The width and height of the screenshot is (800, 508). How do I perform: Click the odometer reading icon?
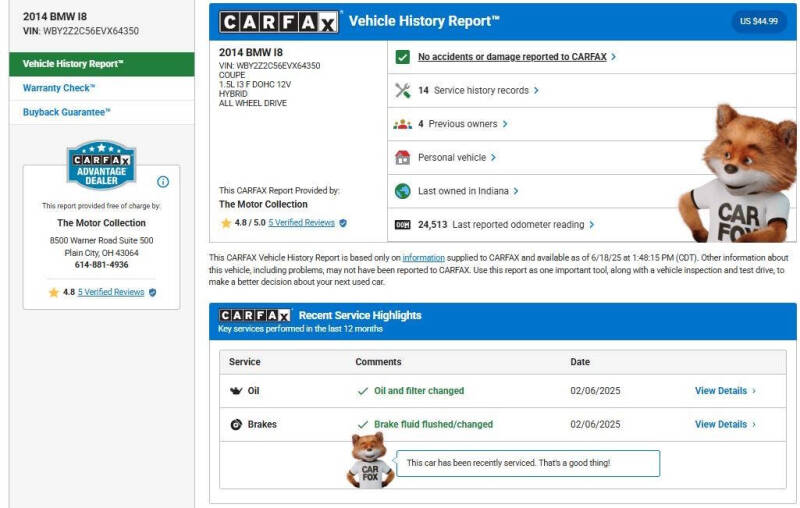coord(403,225)
